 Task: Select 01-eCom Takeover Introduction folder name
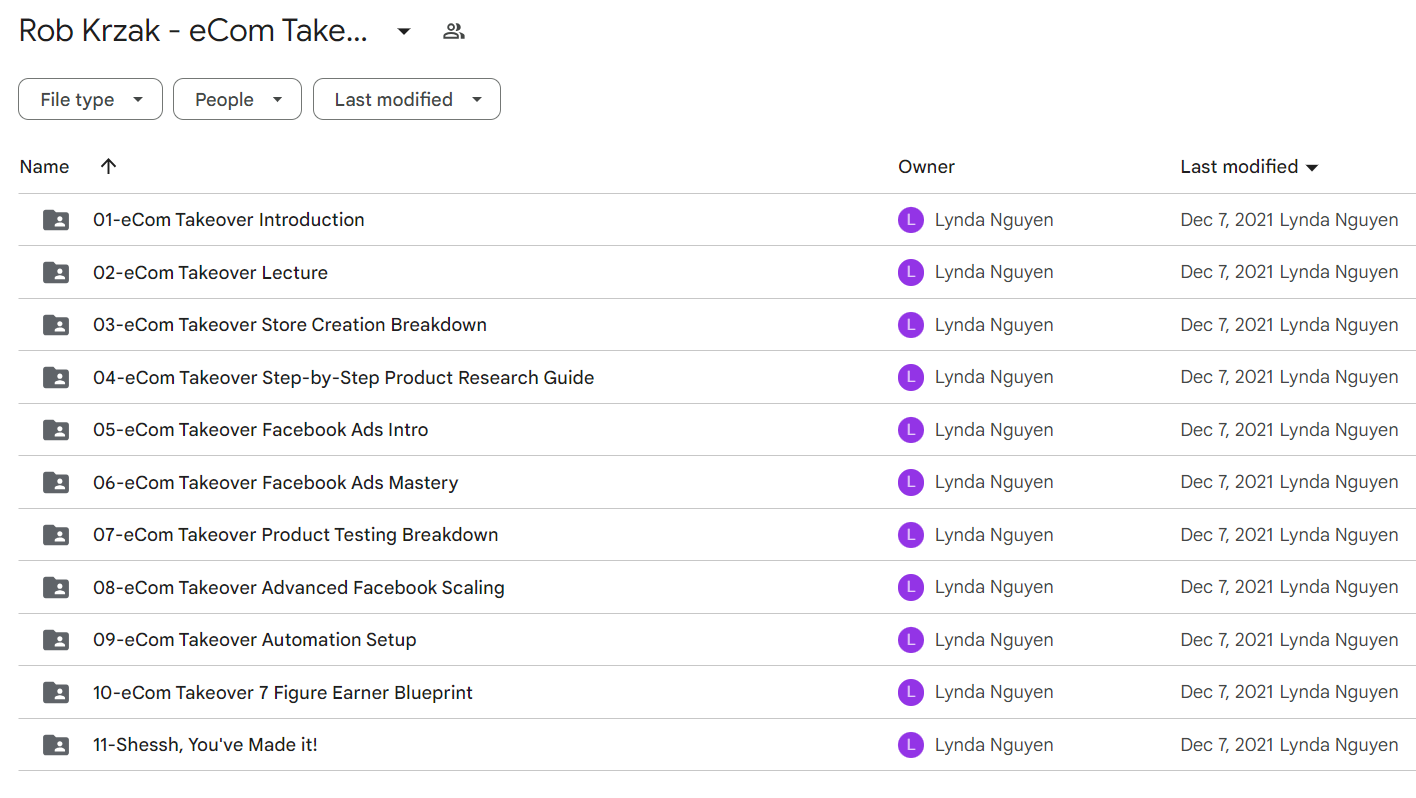click(229, 220)
